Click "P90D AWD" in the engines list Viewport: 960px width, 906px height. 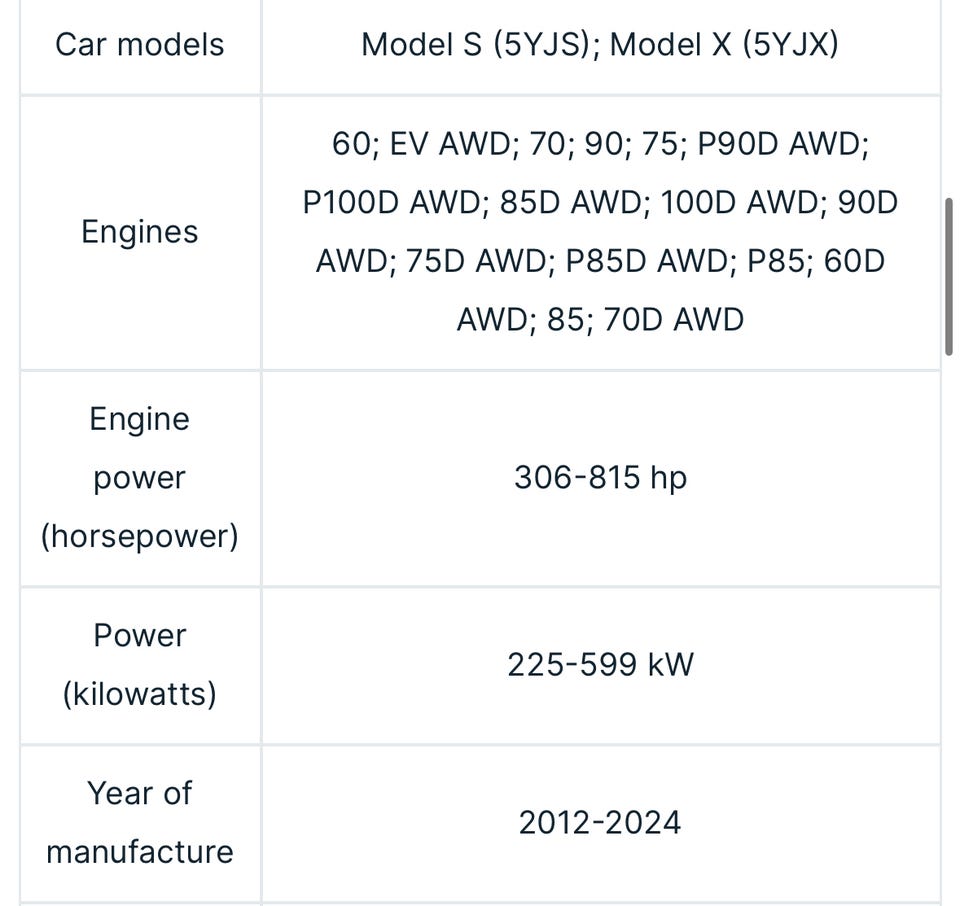click(x=782, y=144)
